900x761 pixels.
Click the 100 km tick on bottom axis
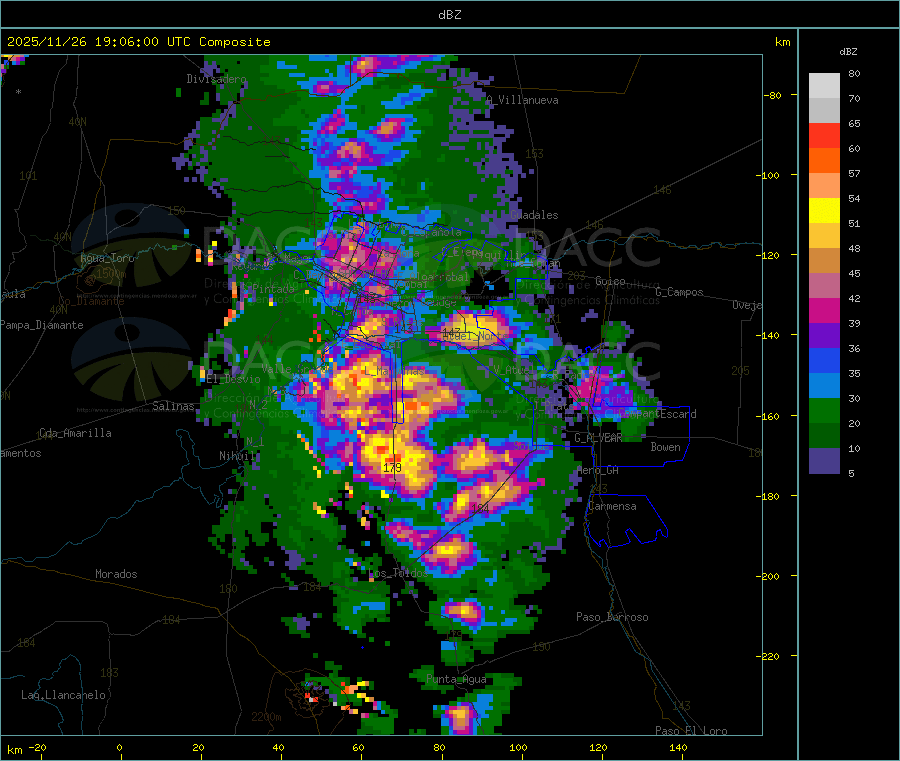point(518,747)
